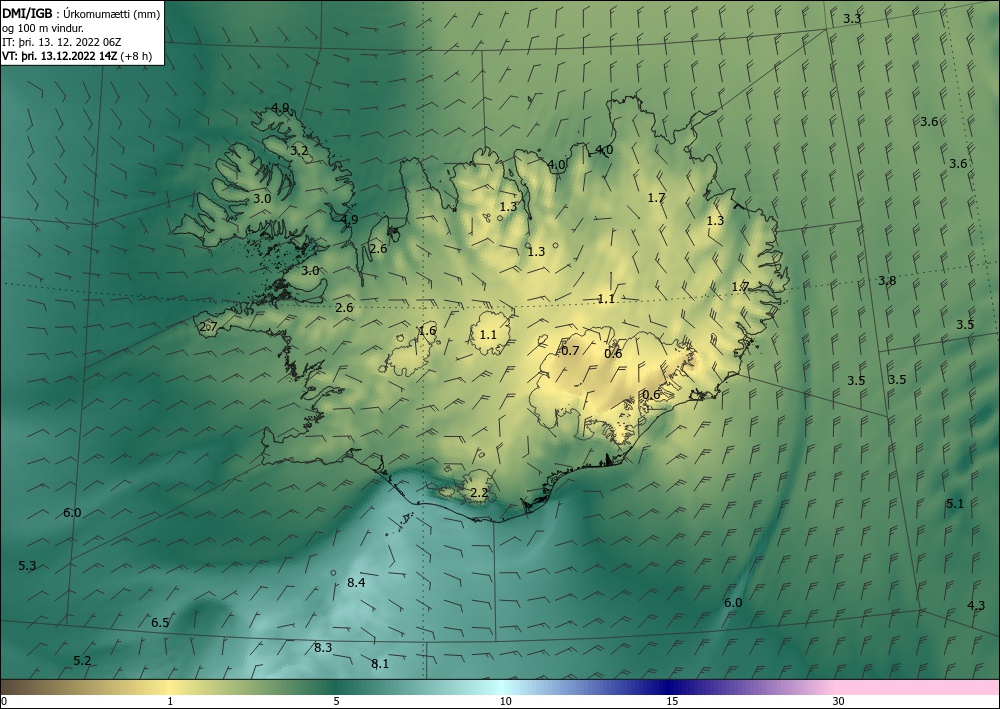Click the 3.8 value east of Iceland
The height and width of the screenshot is (709, 1000).
click(887, 281)
